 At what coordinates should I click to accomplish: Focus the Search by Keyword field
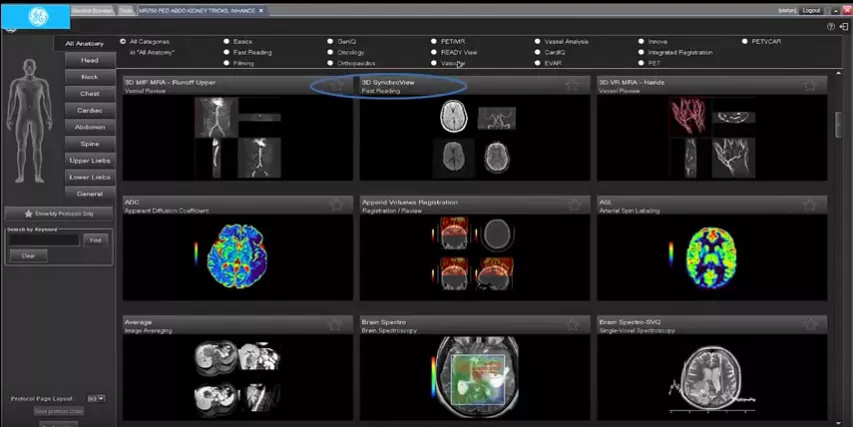[x=44, y=240]
